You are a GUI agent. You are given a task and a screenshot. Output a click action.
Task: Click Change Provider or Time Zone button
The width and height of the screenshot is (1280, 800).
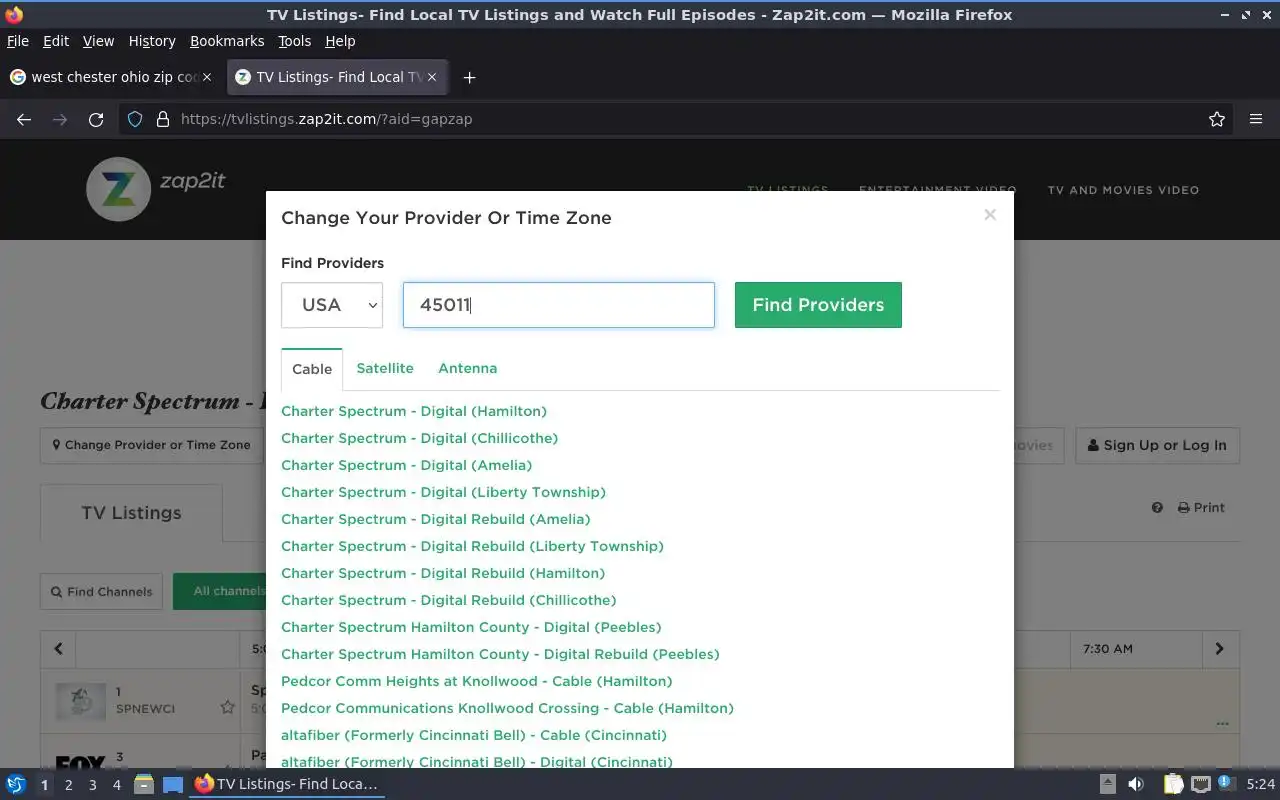pos(152,445)
